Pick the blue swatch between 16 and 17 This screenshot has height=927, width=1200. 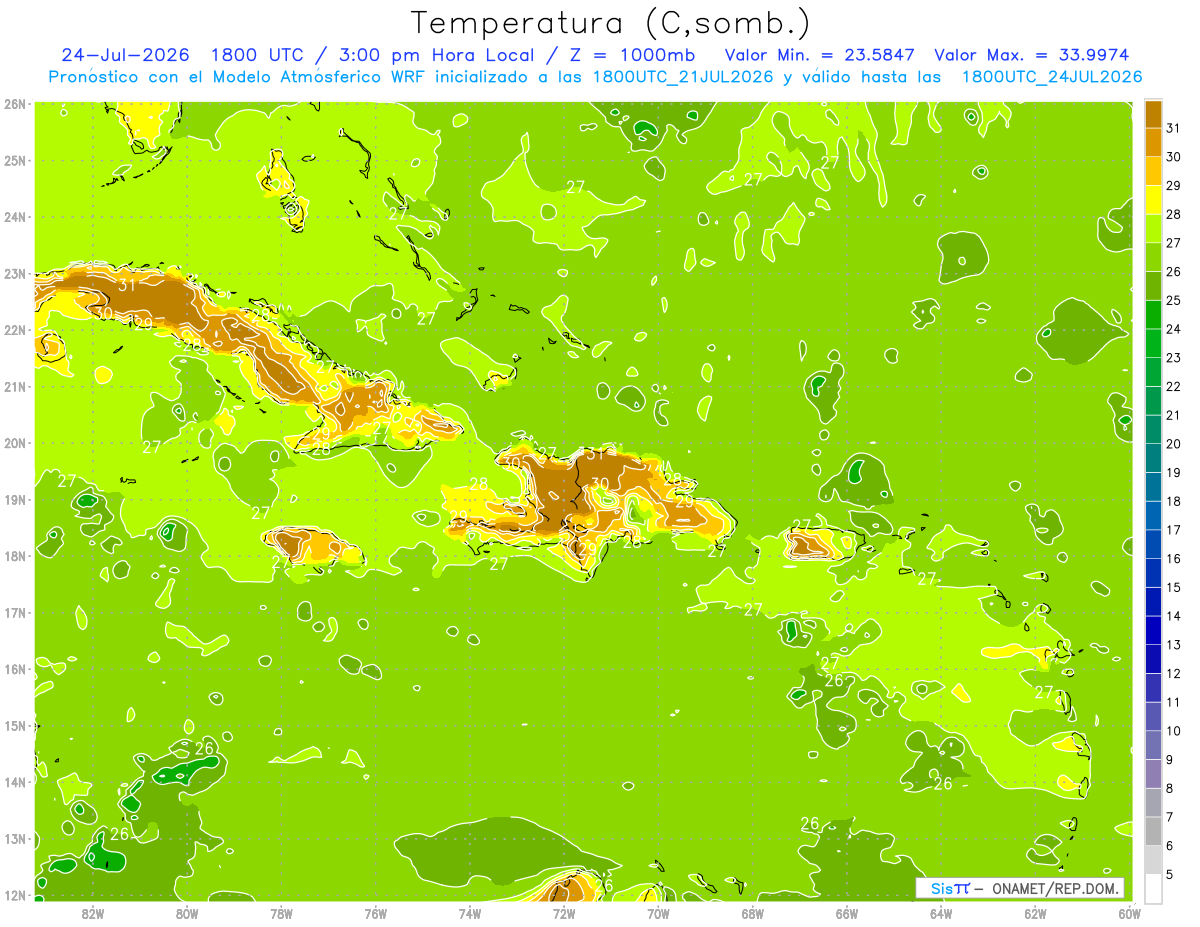coord(1153,544)
